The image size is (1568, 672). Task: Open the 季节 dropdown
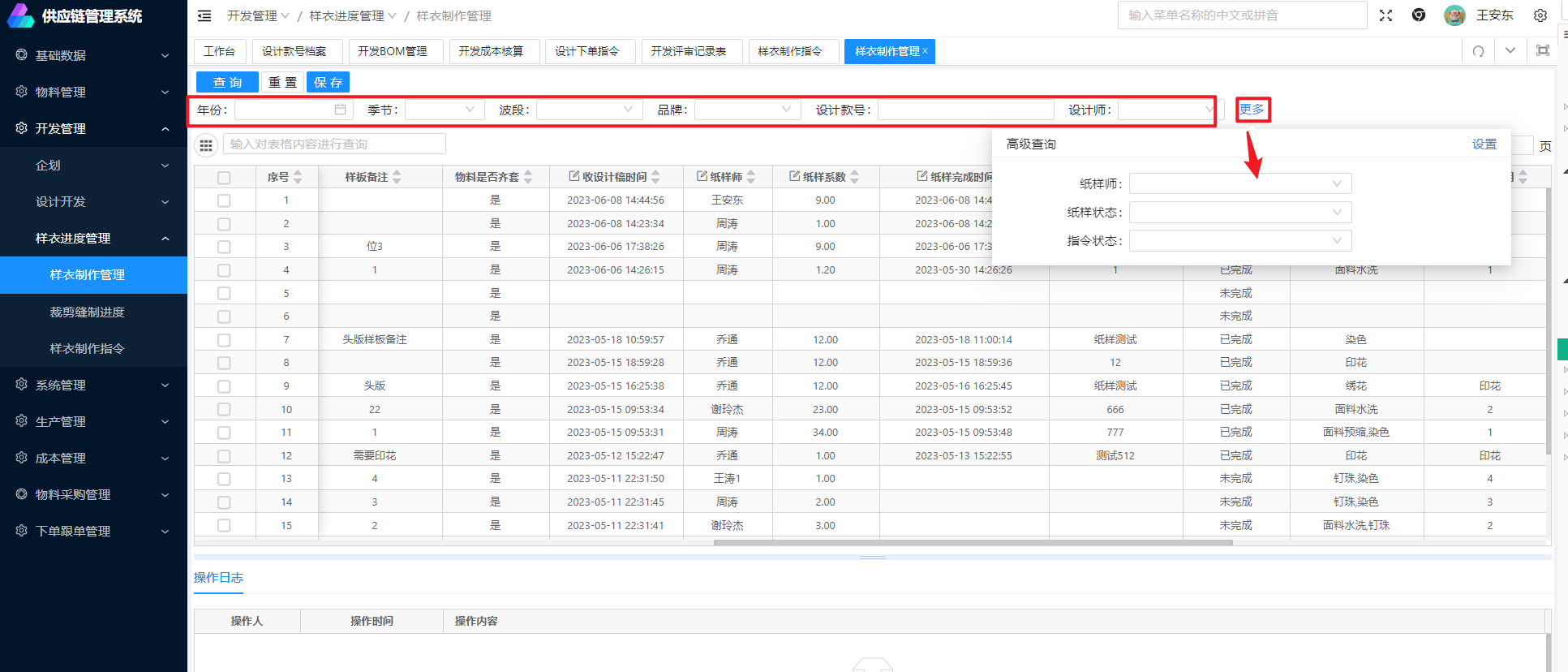445,110
